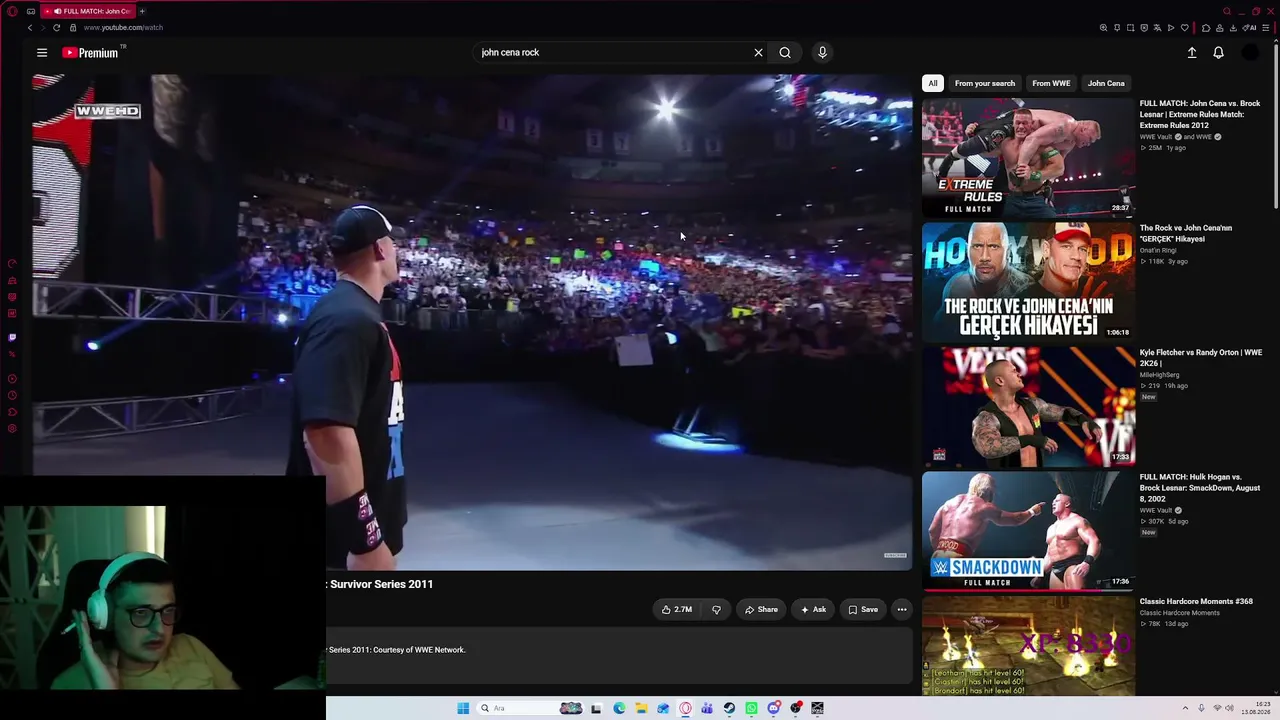Open Hulk Hogan vs Brock Lesnar thumbnail
Viewport: 1280px width, 720px height.
1028,531
